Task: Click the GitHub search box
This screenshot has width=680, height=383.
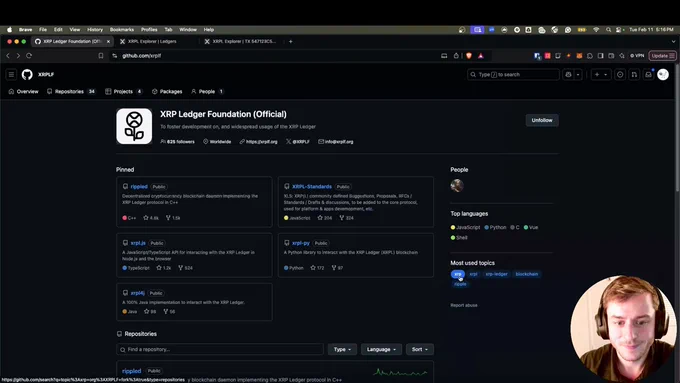Action: tap(513, 75)
